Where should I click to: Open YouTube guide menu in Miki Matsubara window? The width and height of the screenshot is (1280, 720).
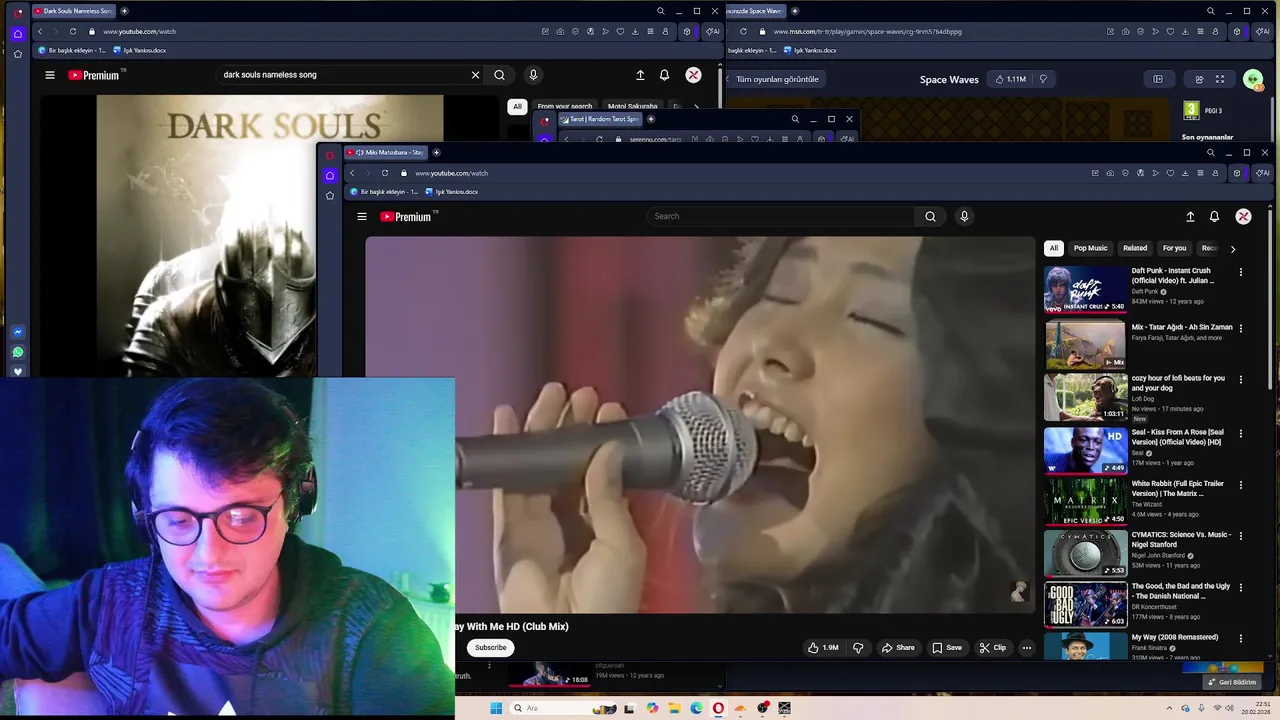(x=362, y=216)
